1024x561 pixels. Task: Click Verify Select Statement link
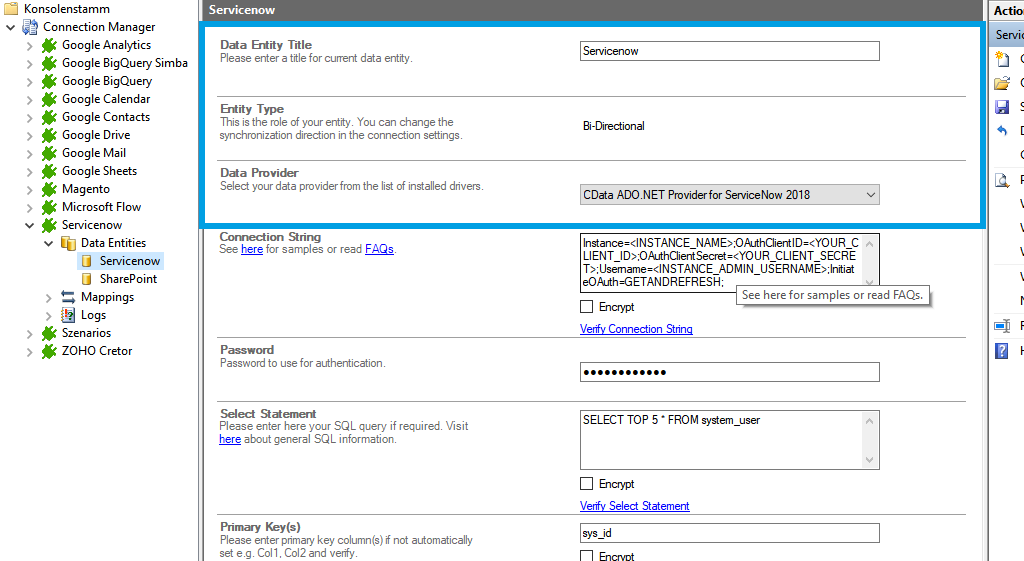point(634,506)
